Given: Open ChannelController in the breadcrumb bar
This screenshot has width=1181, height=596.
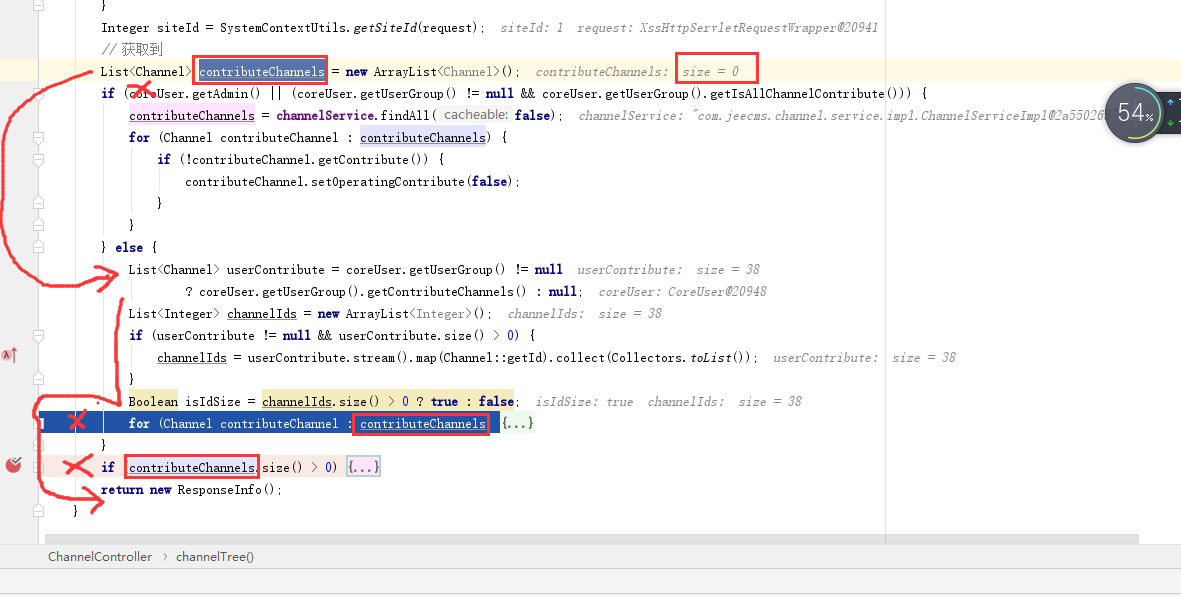Looking at the screenshot, I should pos(100,557).
